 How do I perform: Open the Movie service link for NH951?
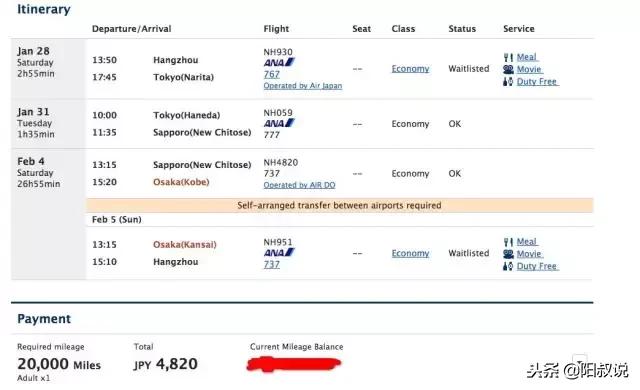coord(529,254)
